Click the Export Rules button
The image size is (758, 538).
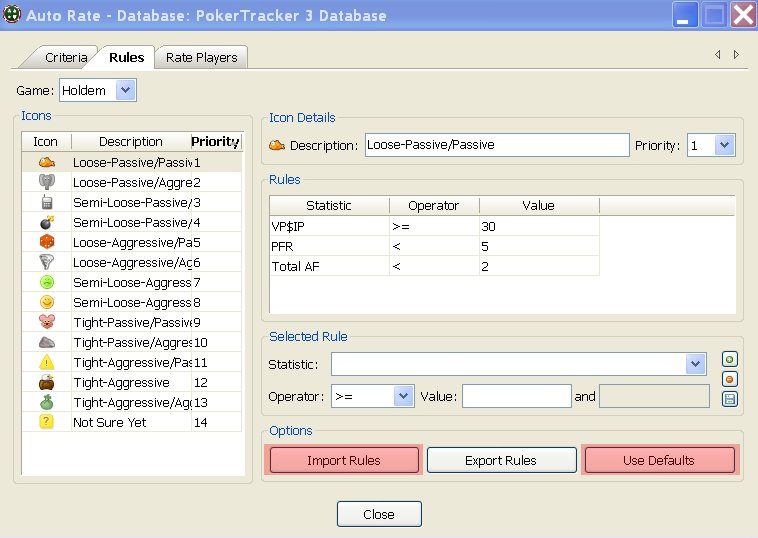pos(501,460)
